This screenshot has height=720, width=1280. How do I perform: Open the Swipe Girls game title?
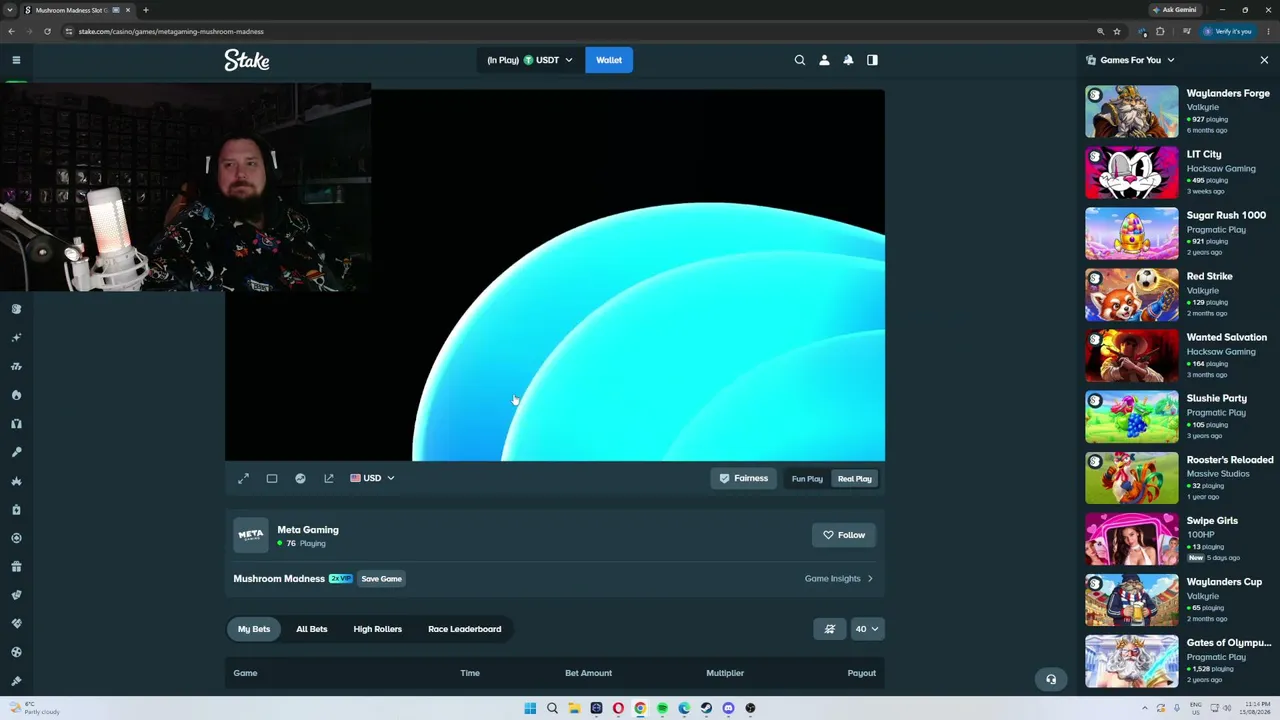[1212, 521]
